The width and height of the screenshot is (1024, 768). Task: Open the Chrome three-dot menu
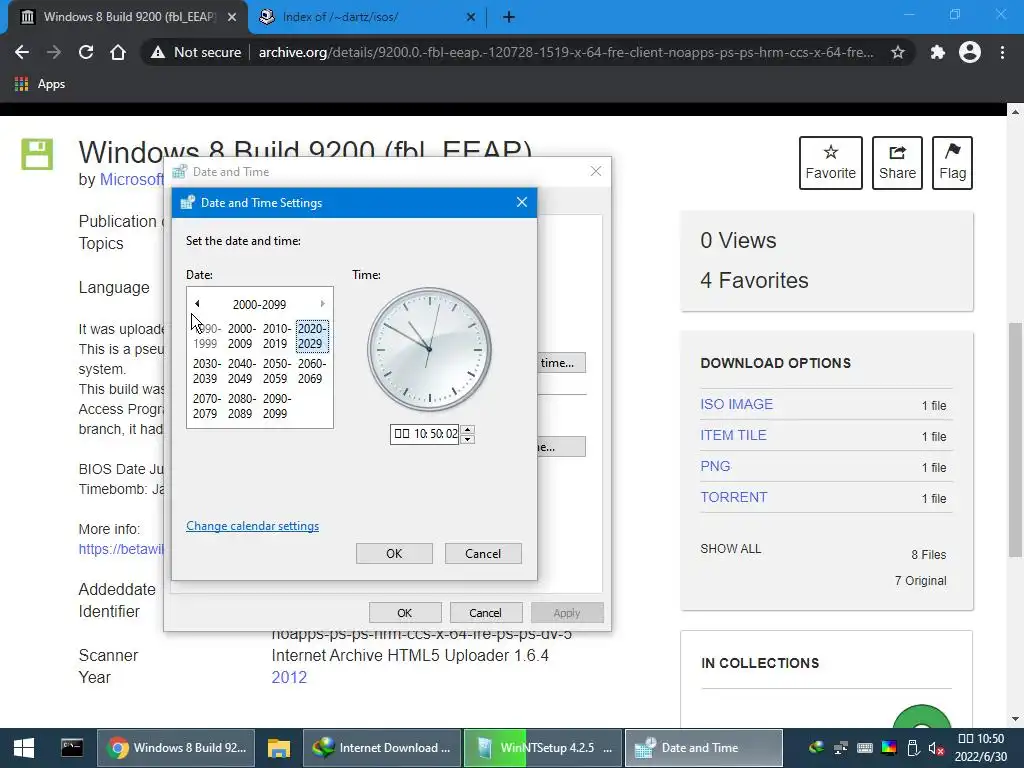1002,52
